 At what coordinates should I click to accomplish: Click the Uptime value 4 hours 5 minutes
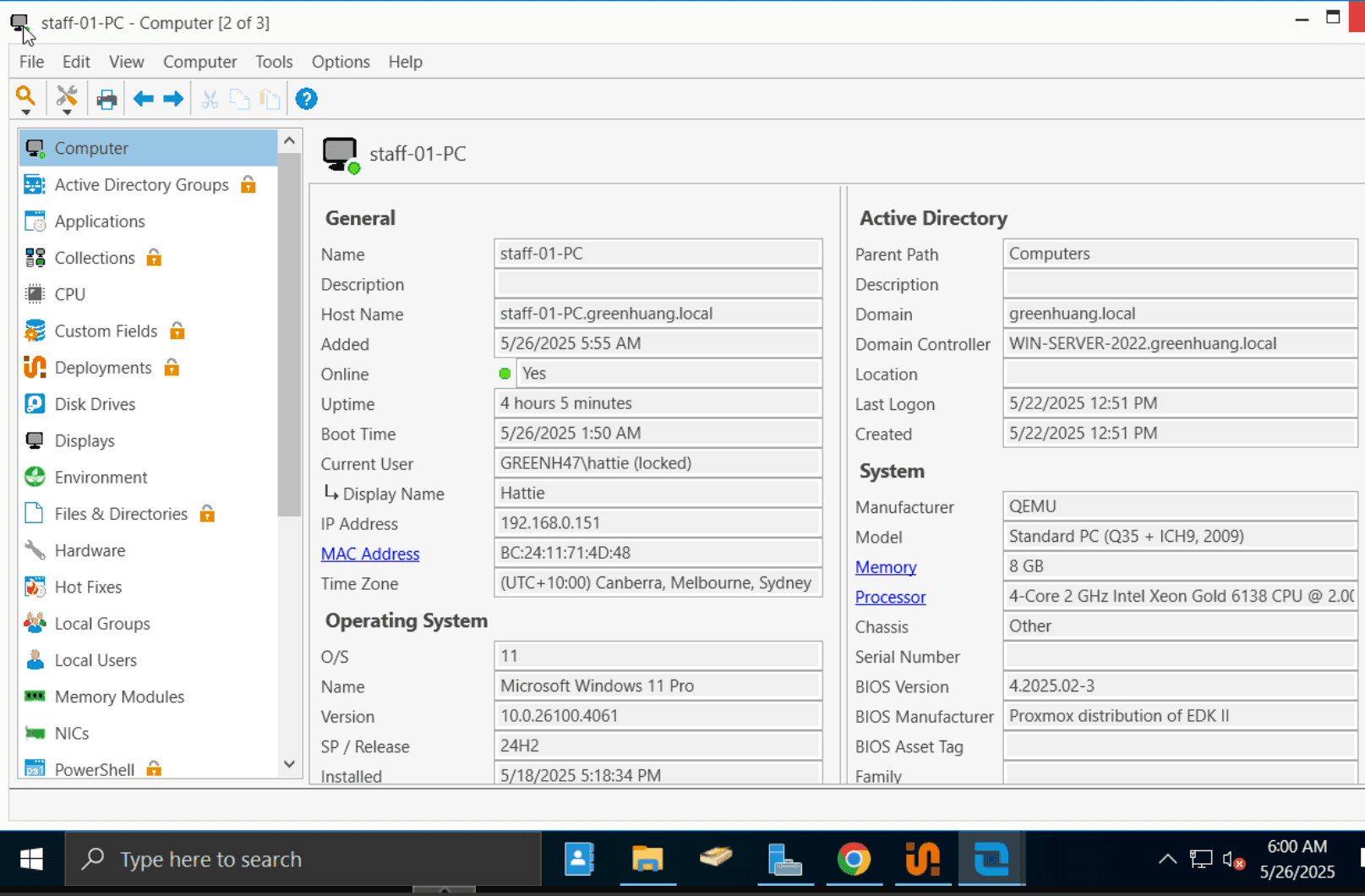(658, 403)
